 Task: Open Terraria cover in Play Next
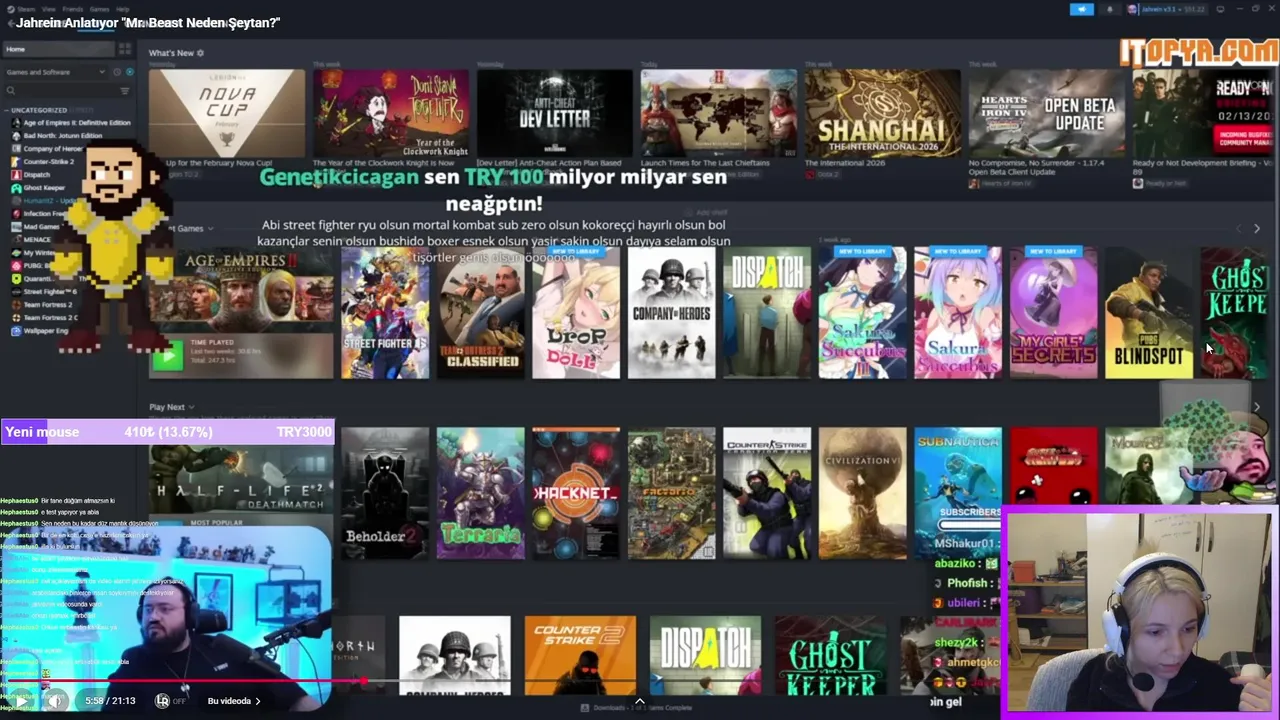tap(480, 493)
